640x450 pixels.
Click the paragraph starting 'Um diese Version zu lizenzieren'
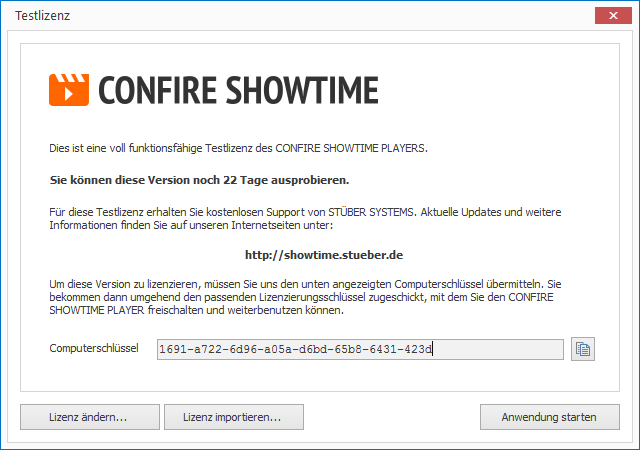[305, 297]
